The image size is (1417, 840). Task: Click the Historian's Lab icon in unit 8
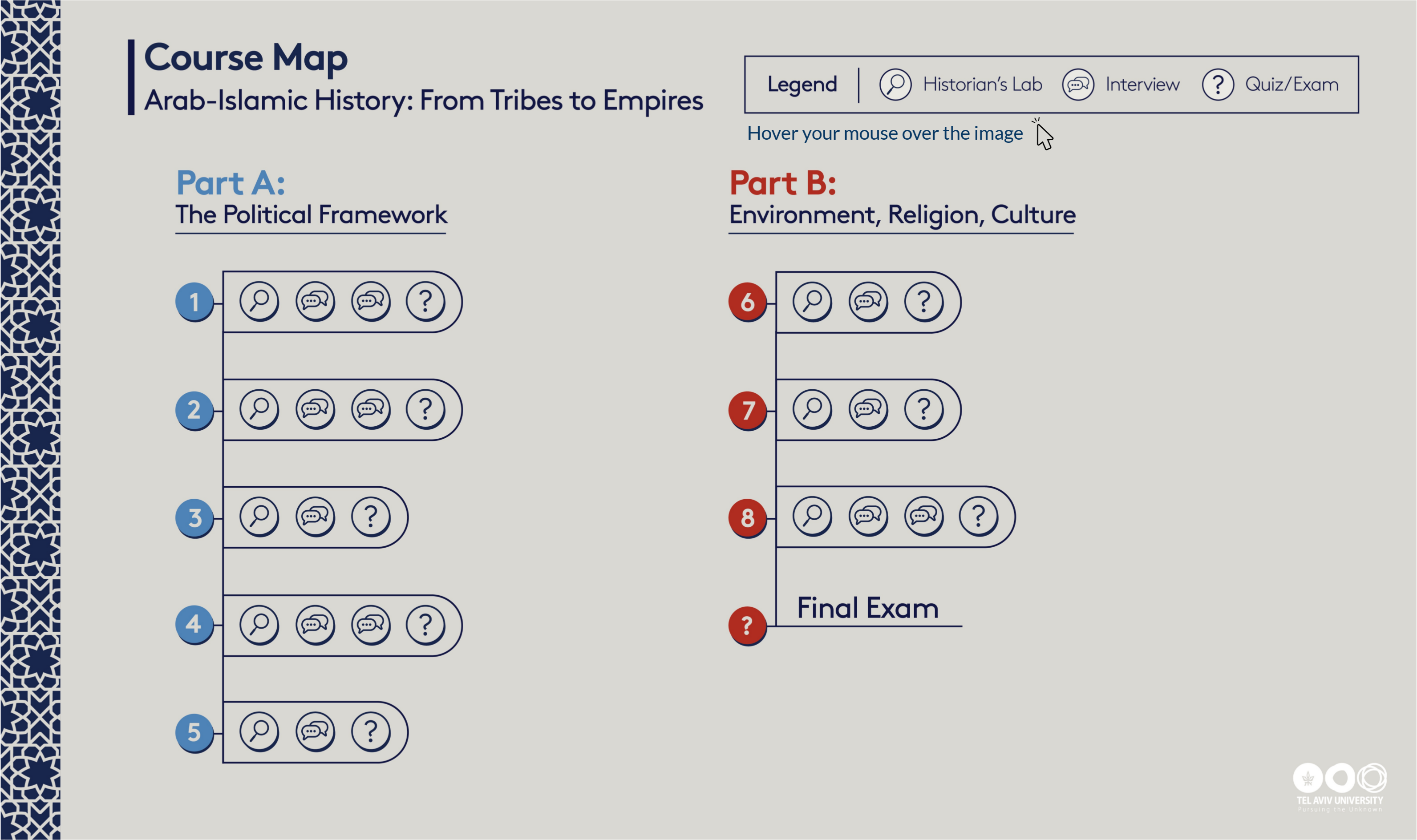pyautogui.click(x=812, y=516)
